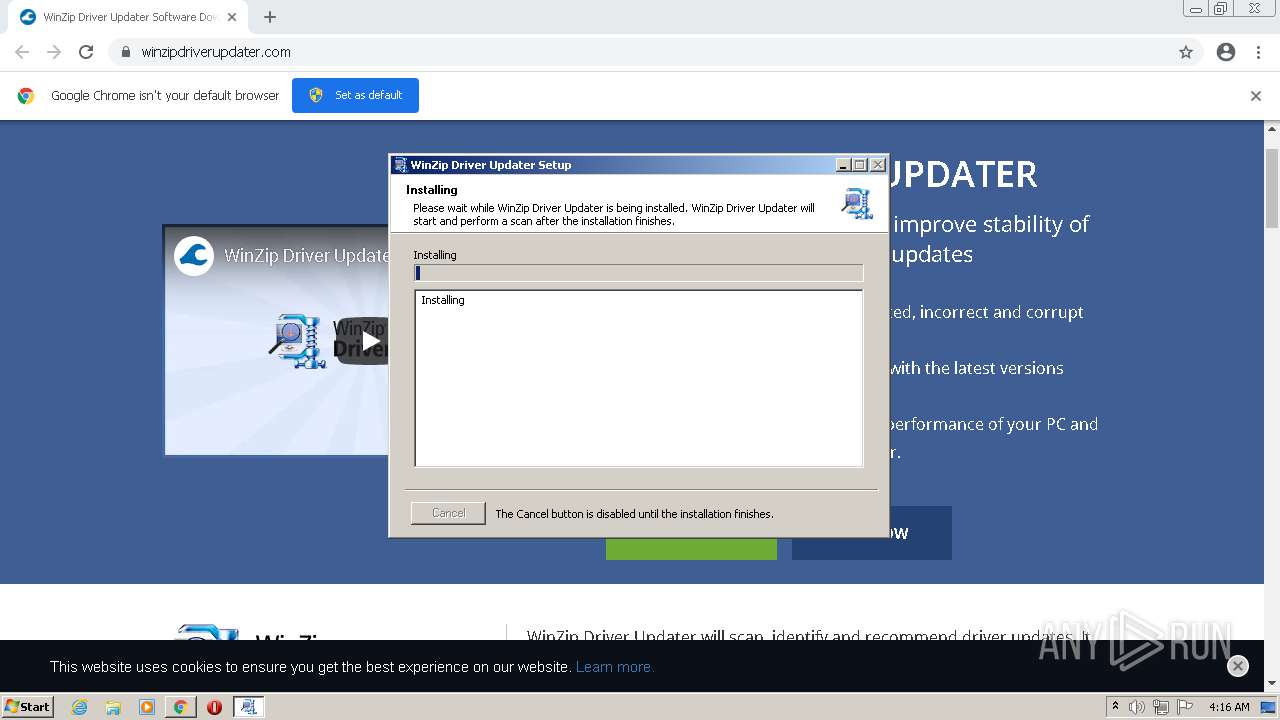Minimize the WinZip Driver Updater Setup window
This screenshot has height=720, width=1280.
[x=843, y=165]
